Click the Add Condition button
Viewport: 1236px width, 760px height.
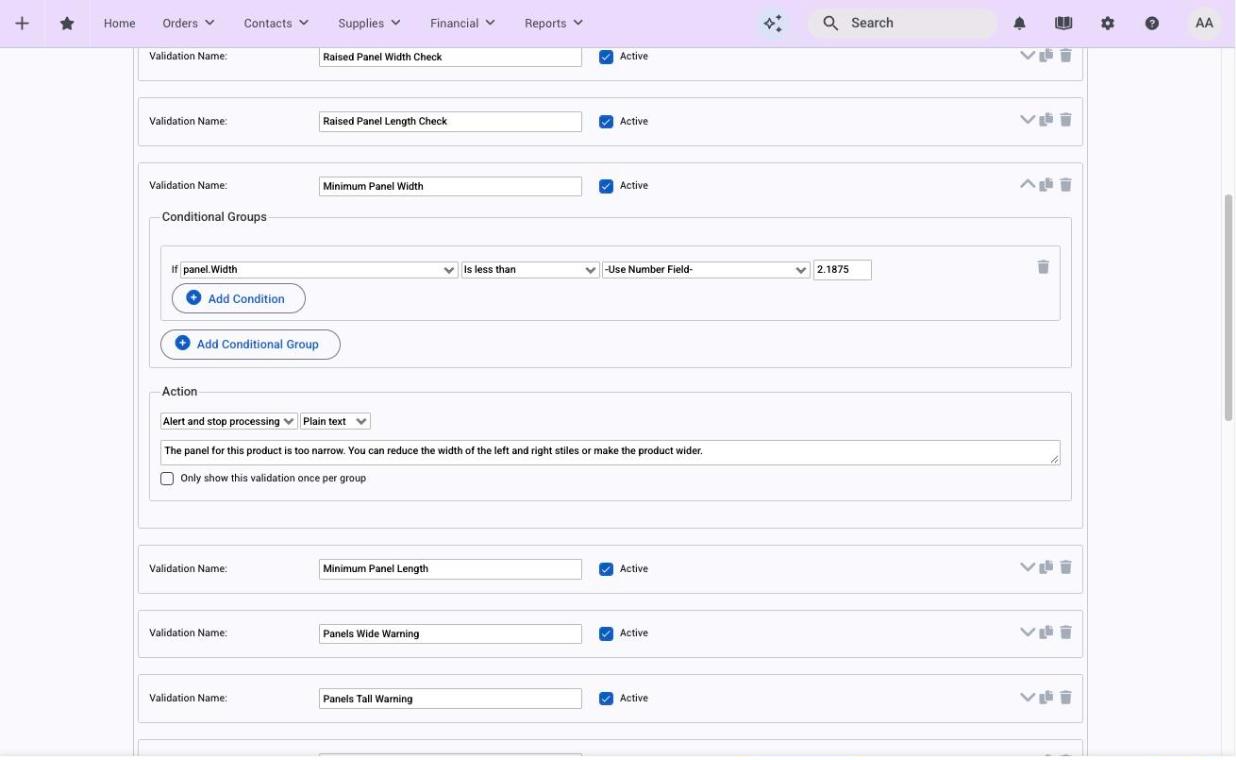point(238,298)
